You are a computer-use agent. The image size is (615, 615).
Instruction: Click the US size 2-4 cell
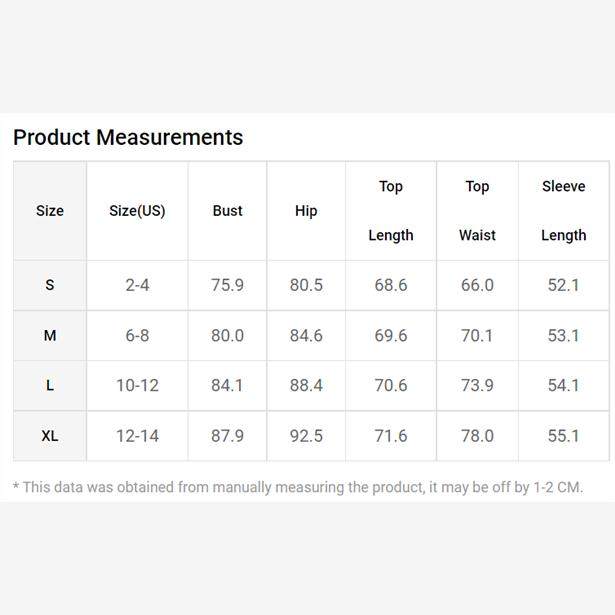[x=137, y=285]
